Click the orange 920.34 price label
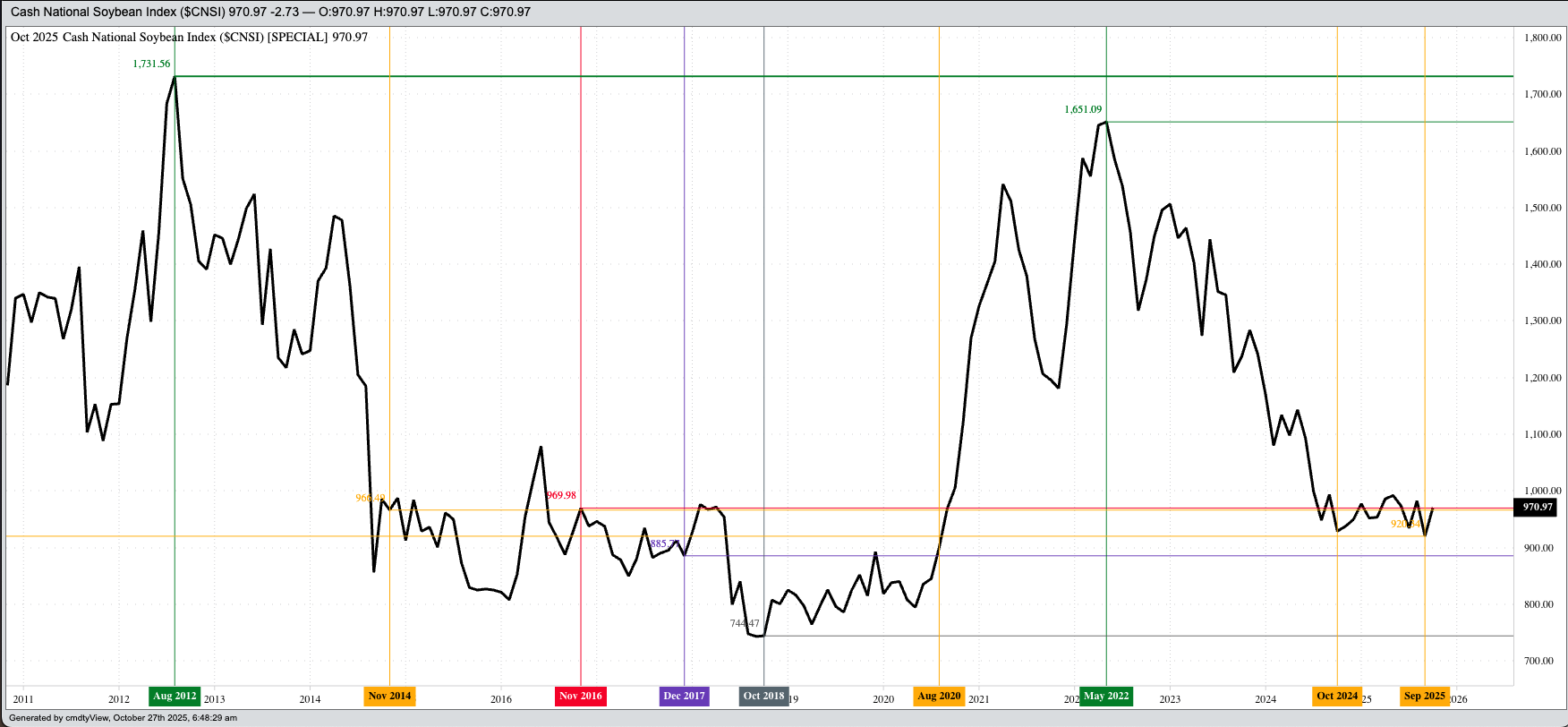 tap(1406, 525)
